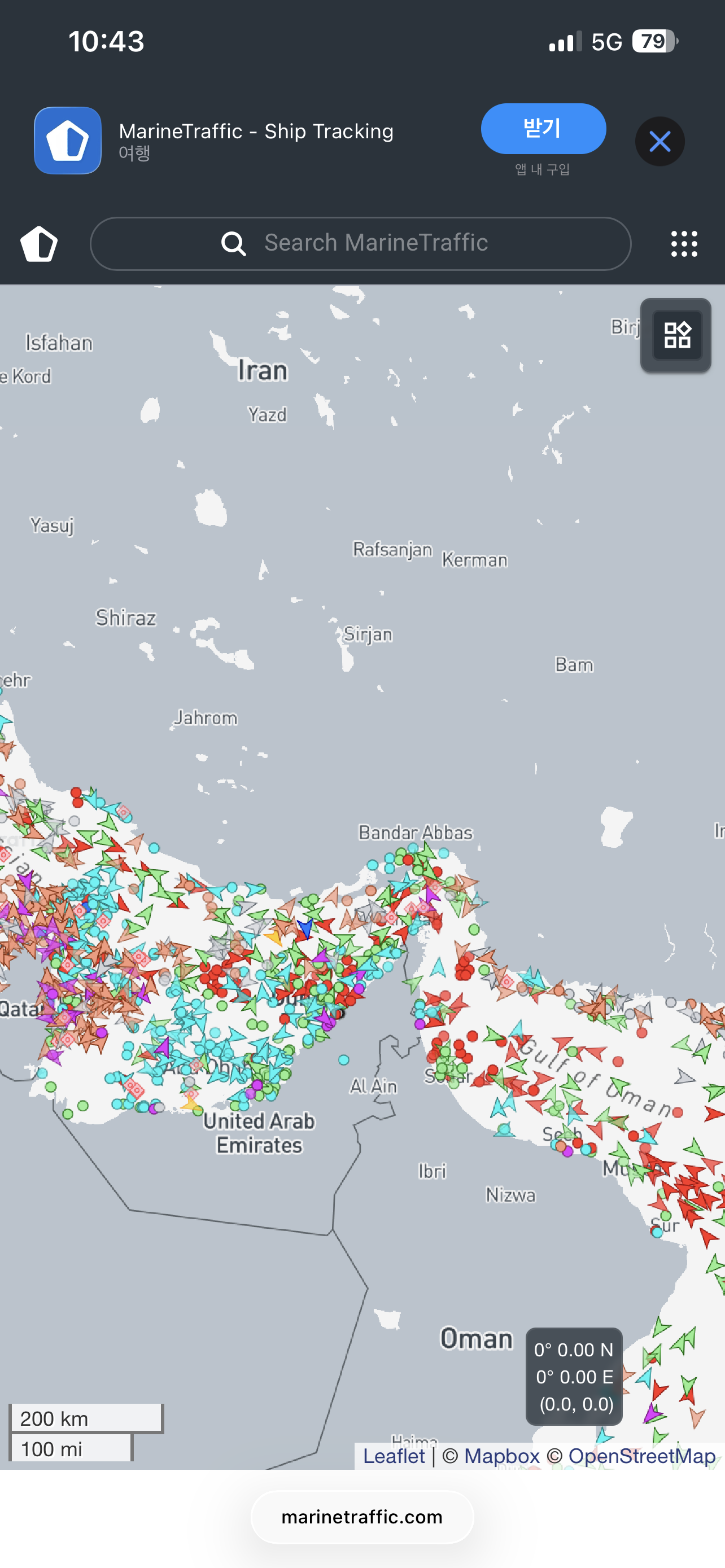This screenshot has width=725, height=1568.
Task: Click the Ibri city label
Action: tap(432, 1171)
